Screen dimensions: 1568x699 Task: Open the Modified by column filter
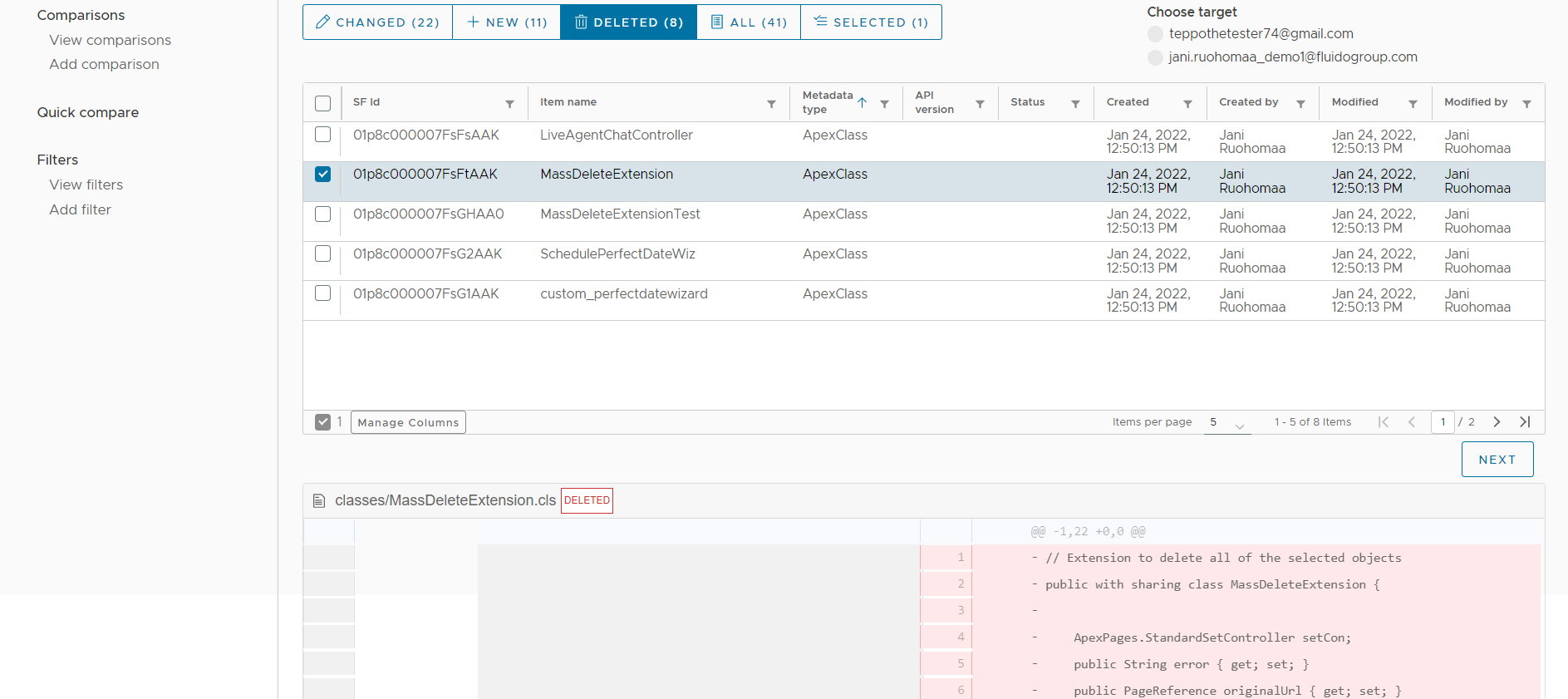pyautogui.click(x=1526, y=104)
